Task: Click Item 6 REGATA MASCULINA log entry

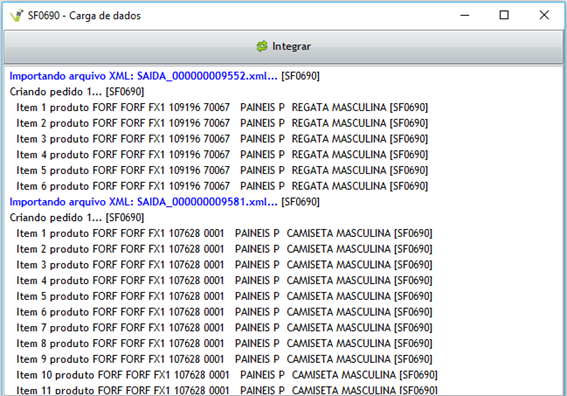Action: pyautogui.click(x=222, y=186)
